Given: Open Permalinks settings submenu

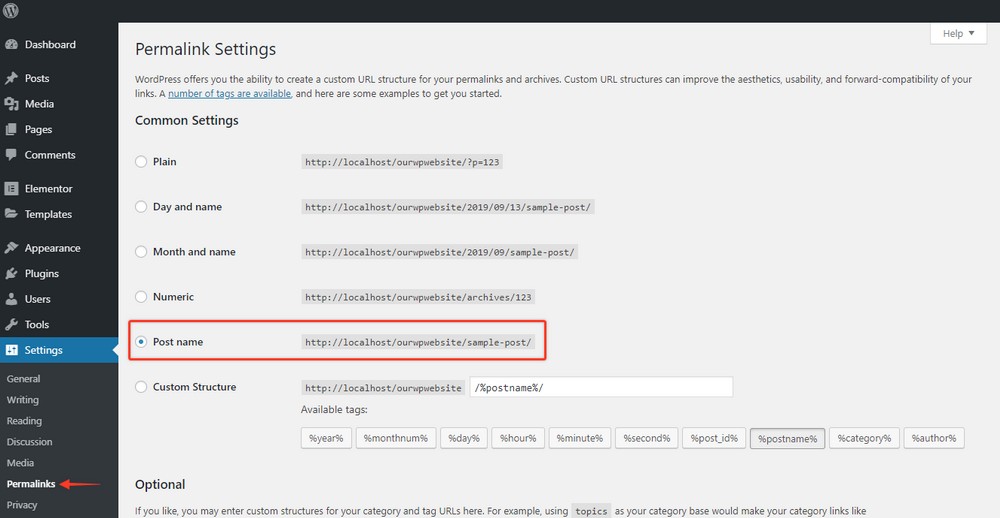Looking at the screenshot, I should (31, 484).
